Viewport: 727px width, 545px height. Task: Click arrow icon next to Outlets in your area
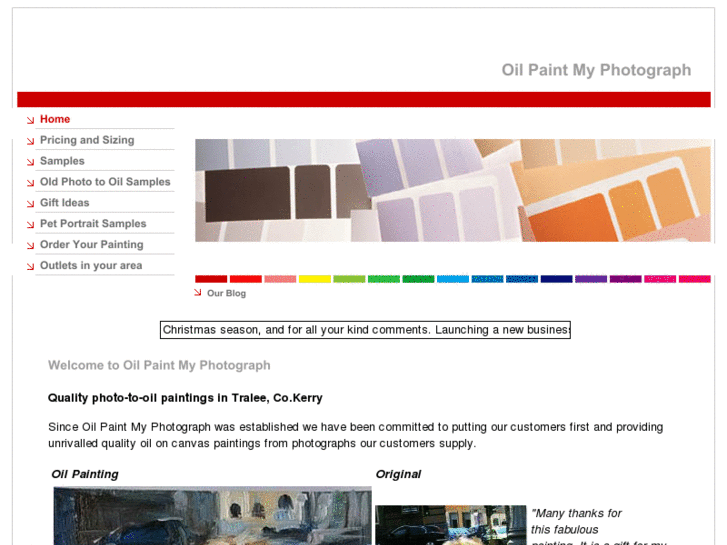pyautogui.click(x=31, y=267)
